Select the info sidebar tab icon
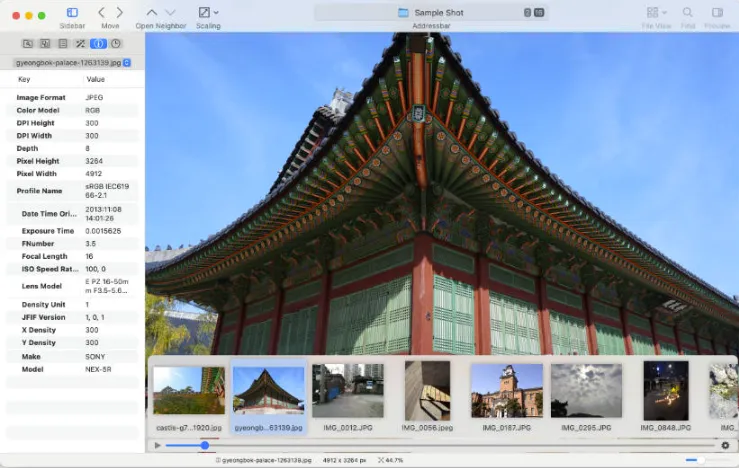 98,44
